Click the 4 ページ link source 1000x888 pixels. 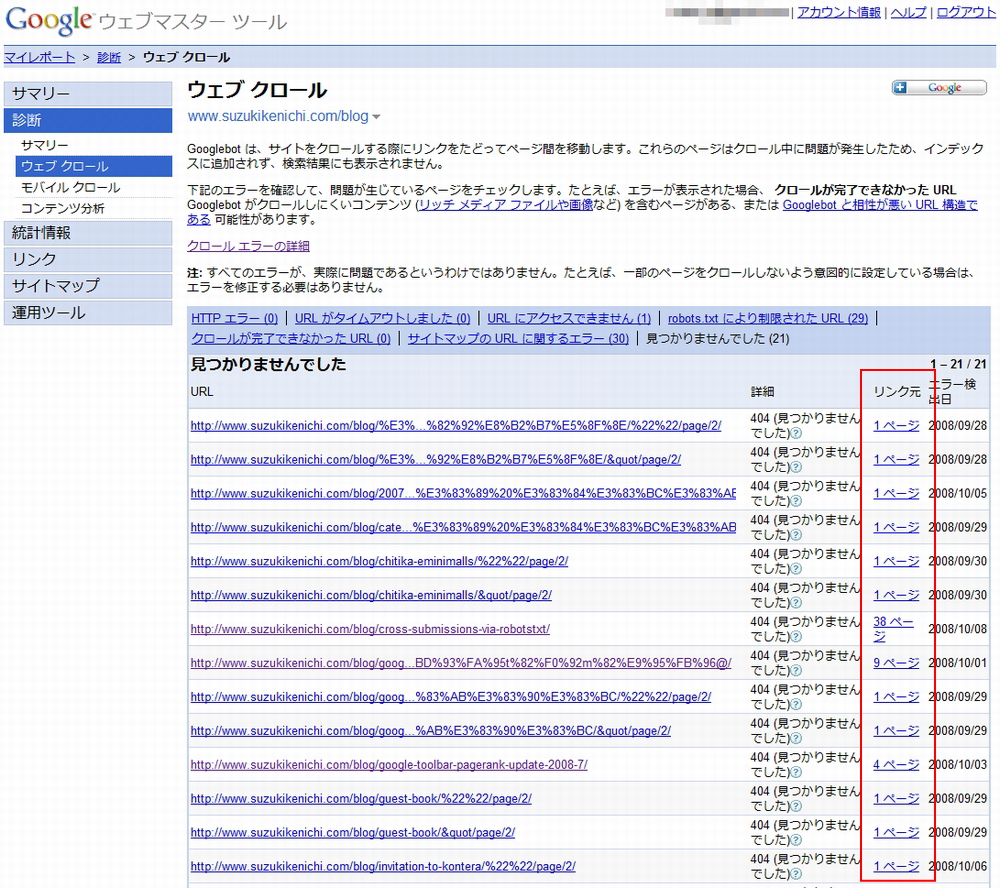[x=896, y=764]
